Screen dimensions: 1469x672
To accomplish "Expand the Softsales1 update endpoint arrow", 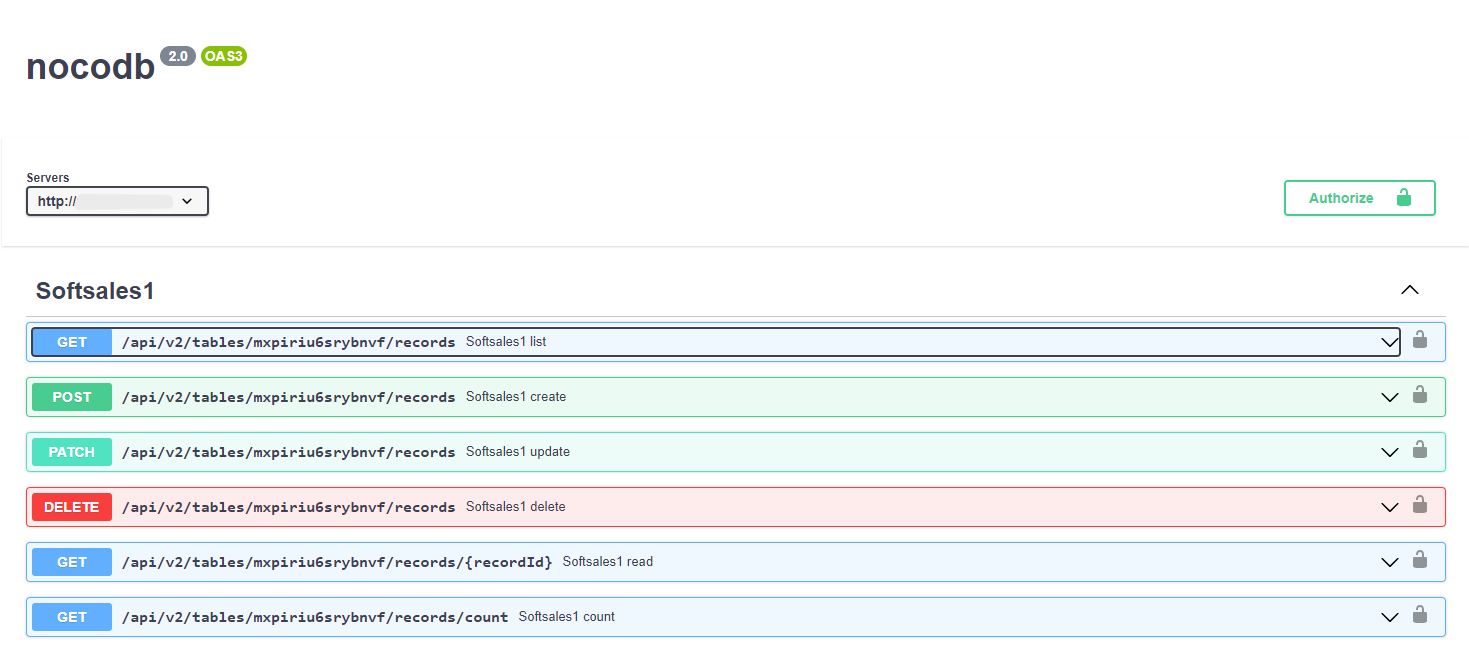I will (1389, 452).
